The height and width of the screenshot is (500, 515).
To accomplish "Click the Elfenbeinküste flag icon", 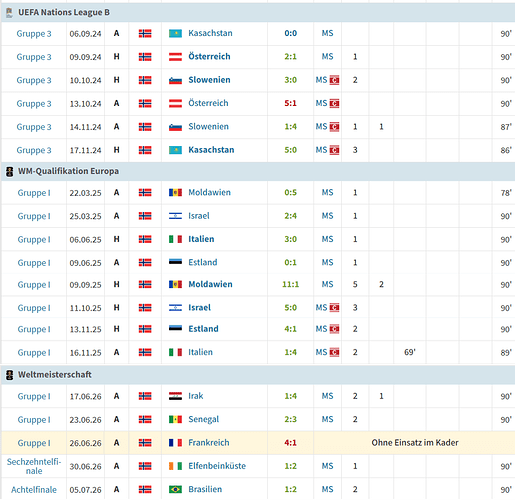I will pos(175,466).
